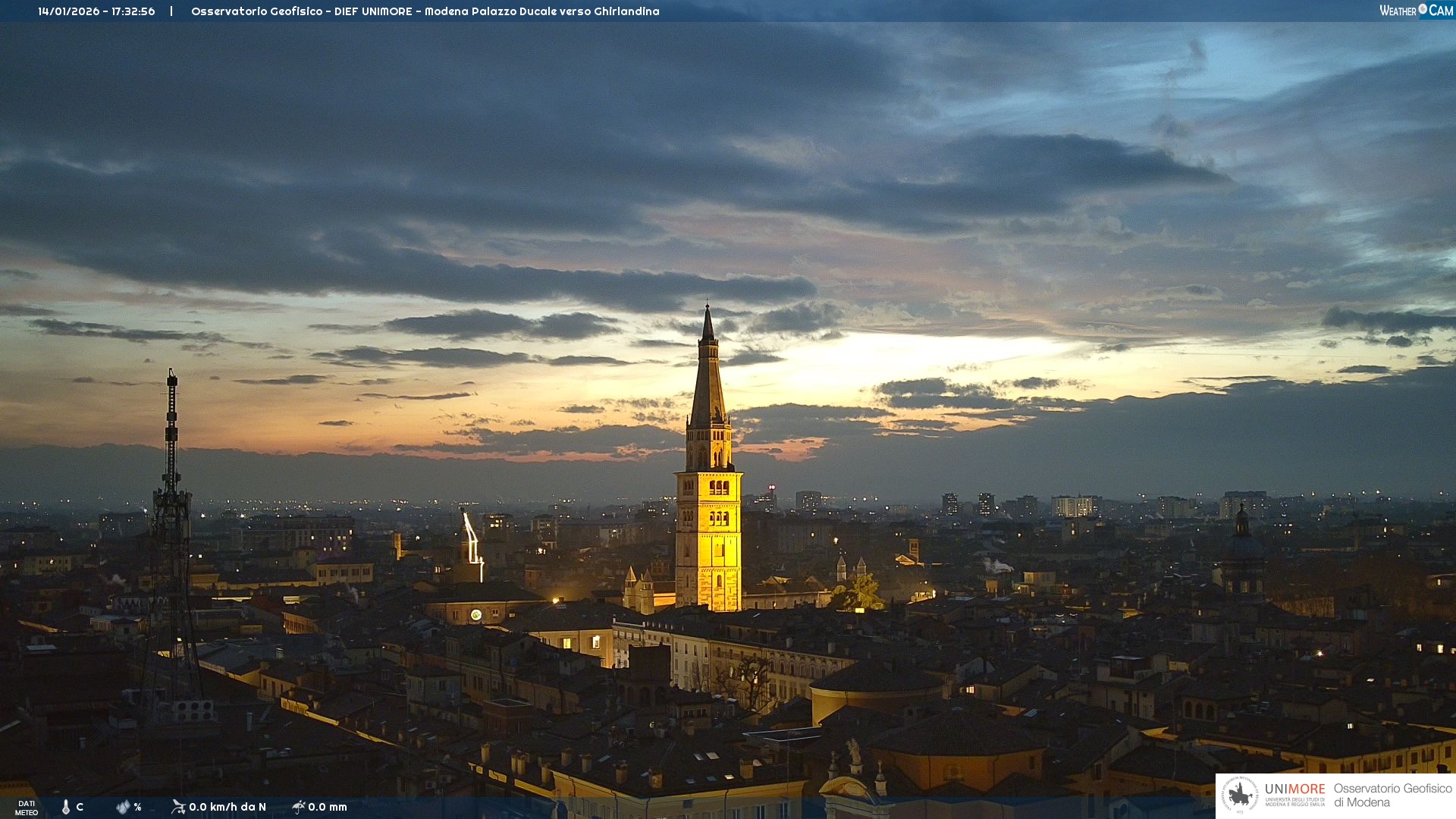Image resolution: width=1456 pixels, height=819 pixels.
Task: Click the Osservatorio Geofisico di Modena label
Action: click(x=1392, y=795)
